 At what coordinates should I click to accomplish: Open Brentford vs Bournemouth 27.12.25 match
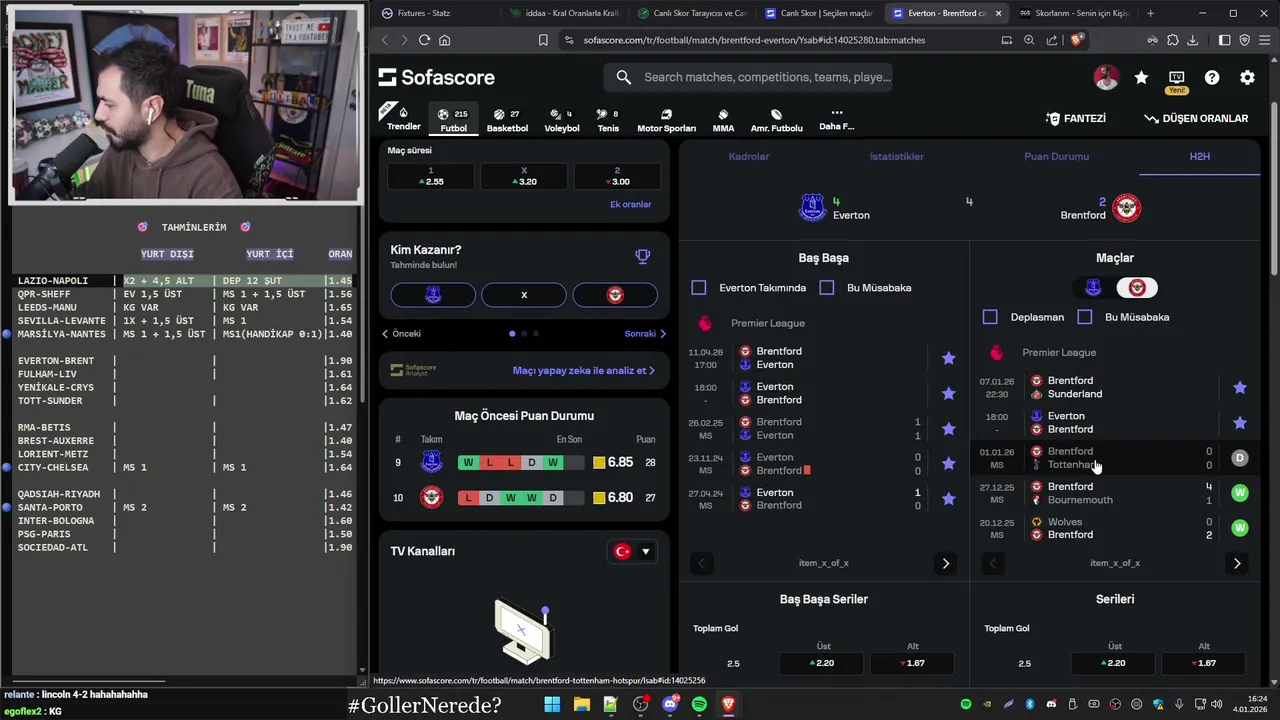click(1114, 493)
